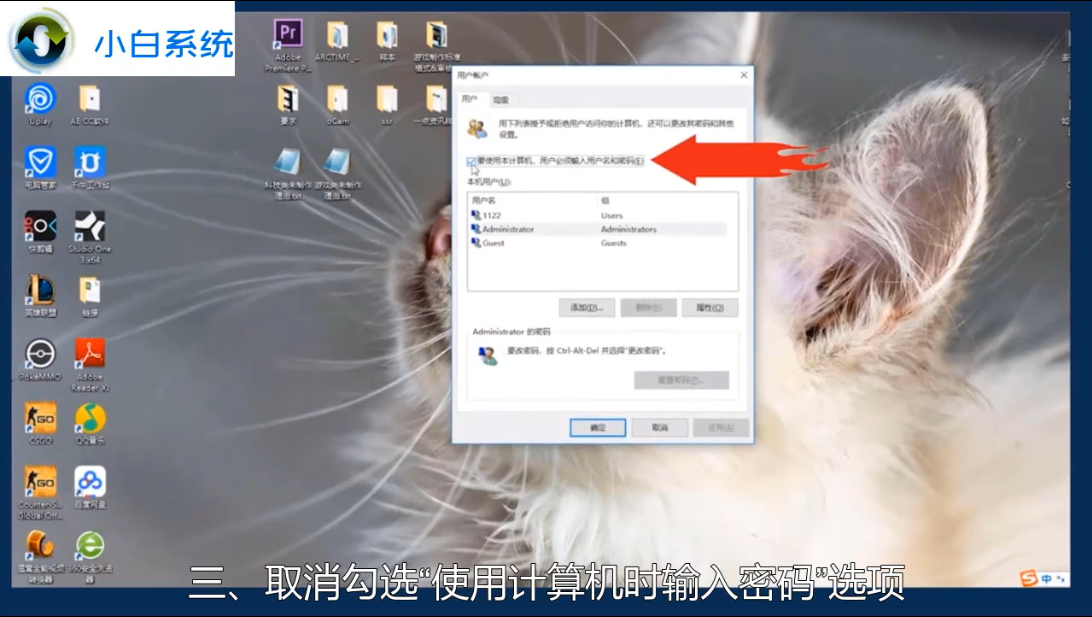
Task: Launch QQ音乐 music player icon
Action: [x=90, y=418]
